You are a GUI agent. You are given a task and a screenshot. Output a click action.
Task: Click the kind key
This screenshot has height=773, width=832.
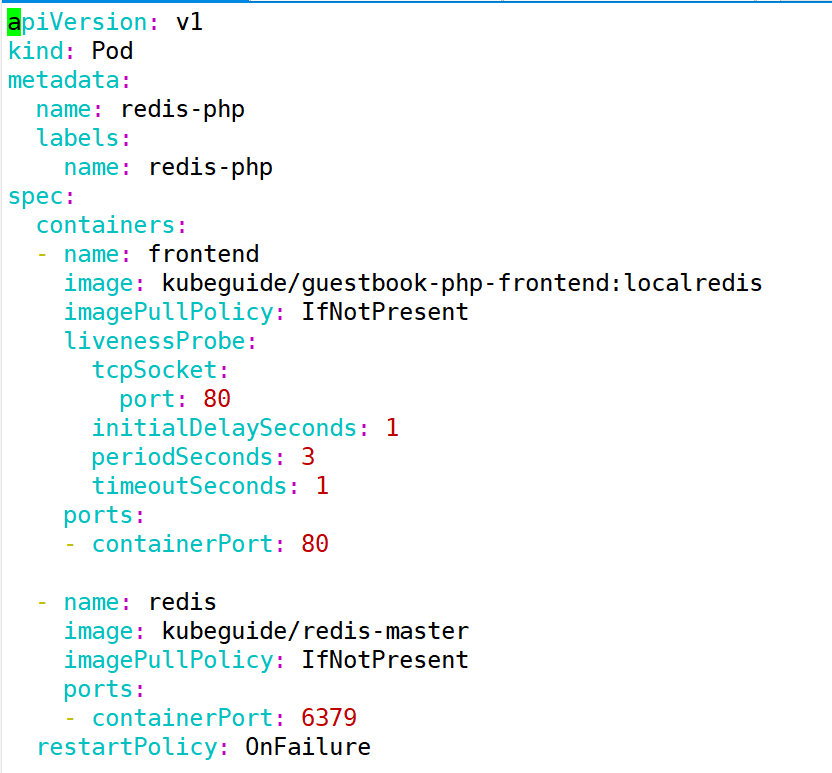click(x=36, y=51)
